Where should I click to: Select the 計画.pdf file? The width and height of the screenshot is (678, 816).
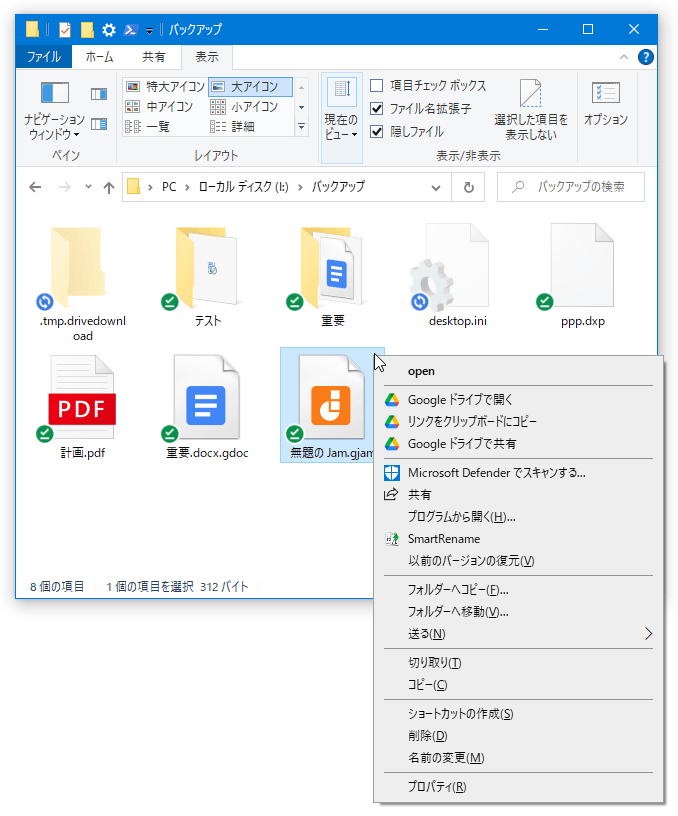(x=82, y=407)
